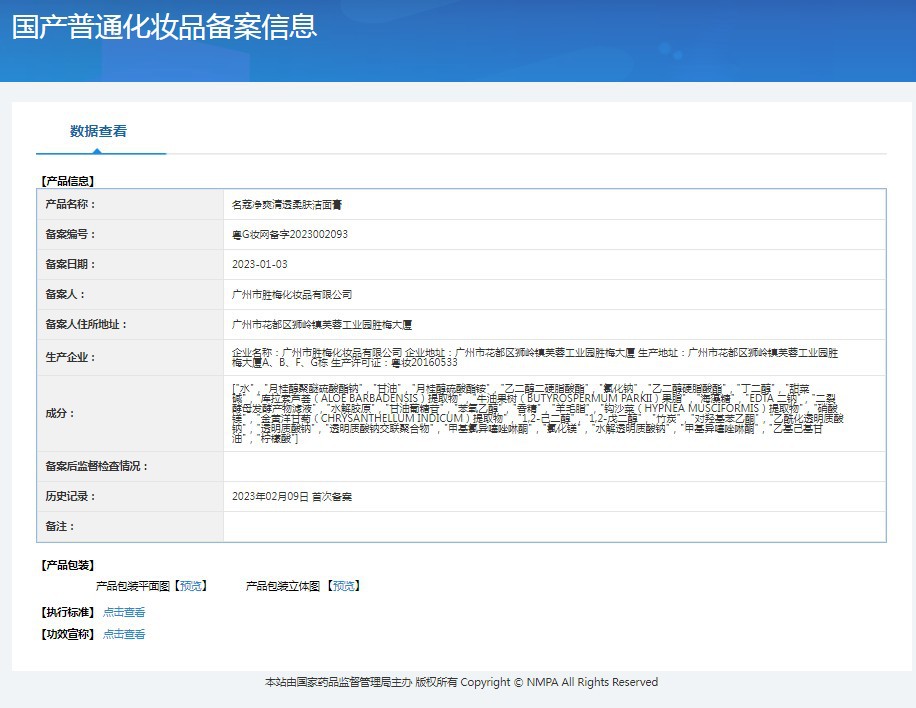Click the 国产普通化妆品备案信息 page title
916x708 pixels.
tap(164, 26)
